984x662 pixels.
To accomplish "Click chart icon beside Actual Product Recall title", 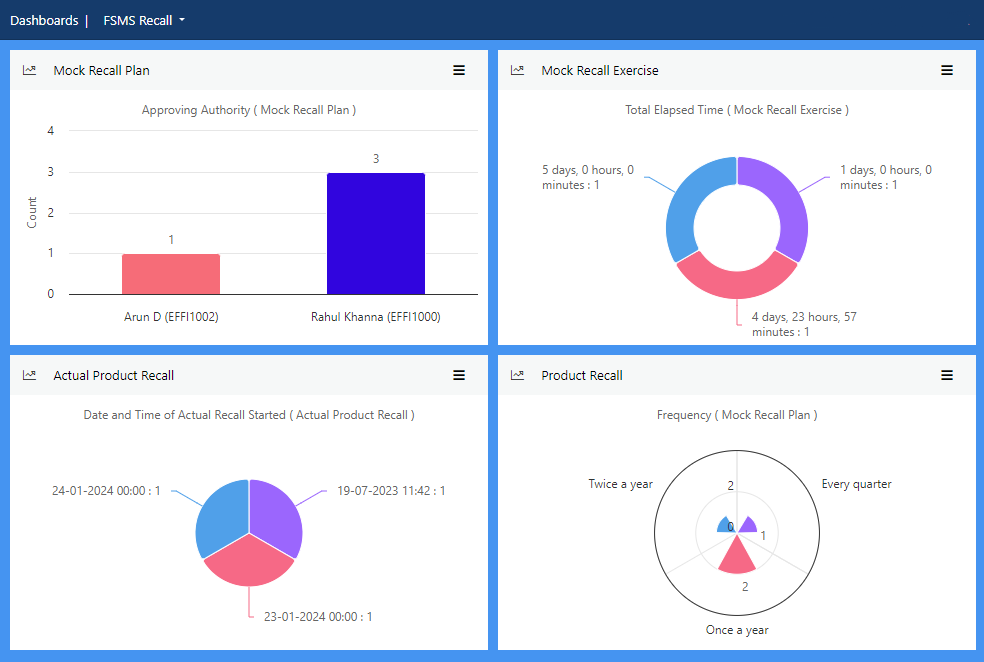I will 30,375.
